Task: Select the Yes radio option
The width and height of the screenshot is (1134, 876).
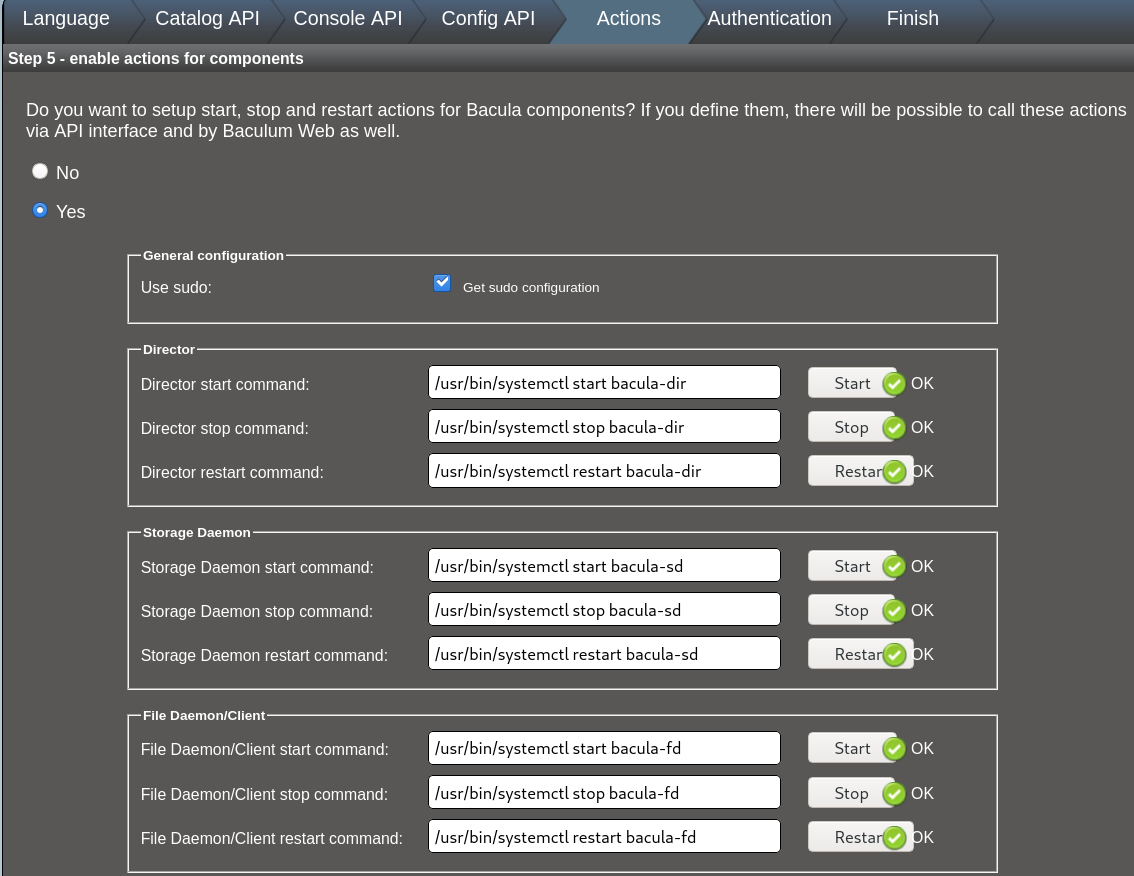Action: [40, 211]
